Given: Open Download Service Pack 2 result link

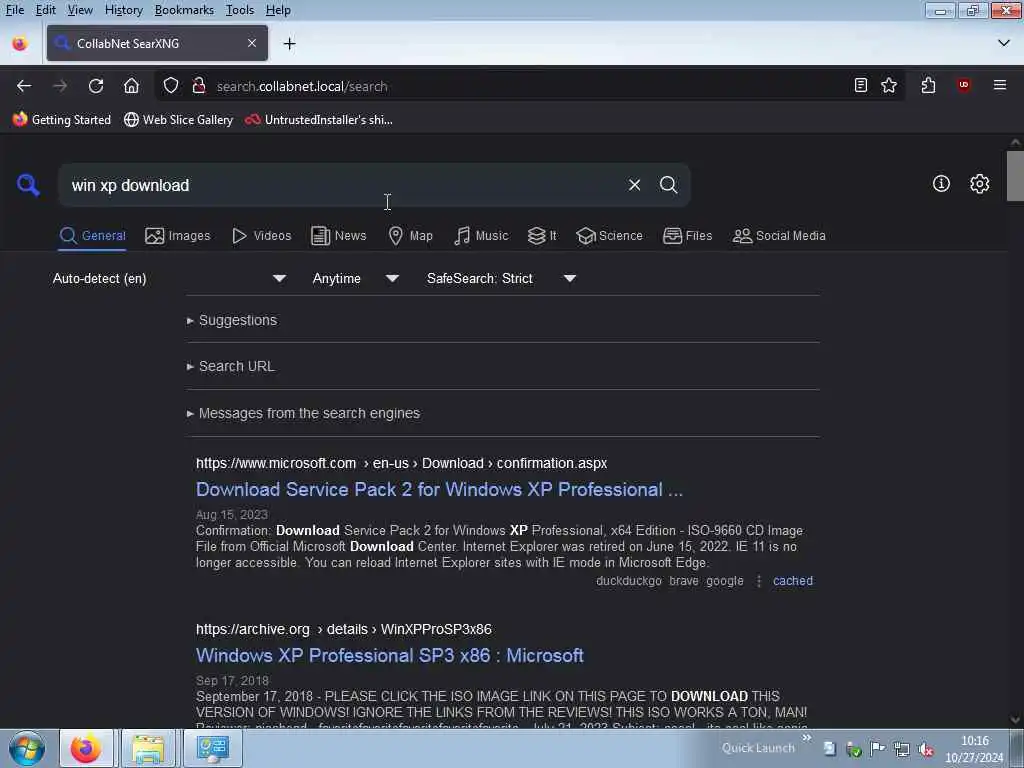Looking at the screenshot, I should tap(440, 489).
